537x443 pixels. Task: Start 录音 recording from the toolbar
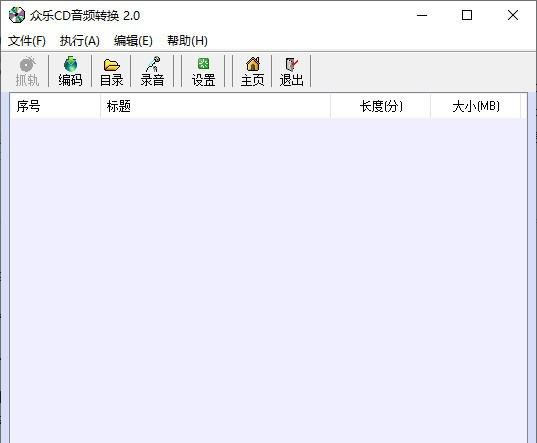click(152, 71)
